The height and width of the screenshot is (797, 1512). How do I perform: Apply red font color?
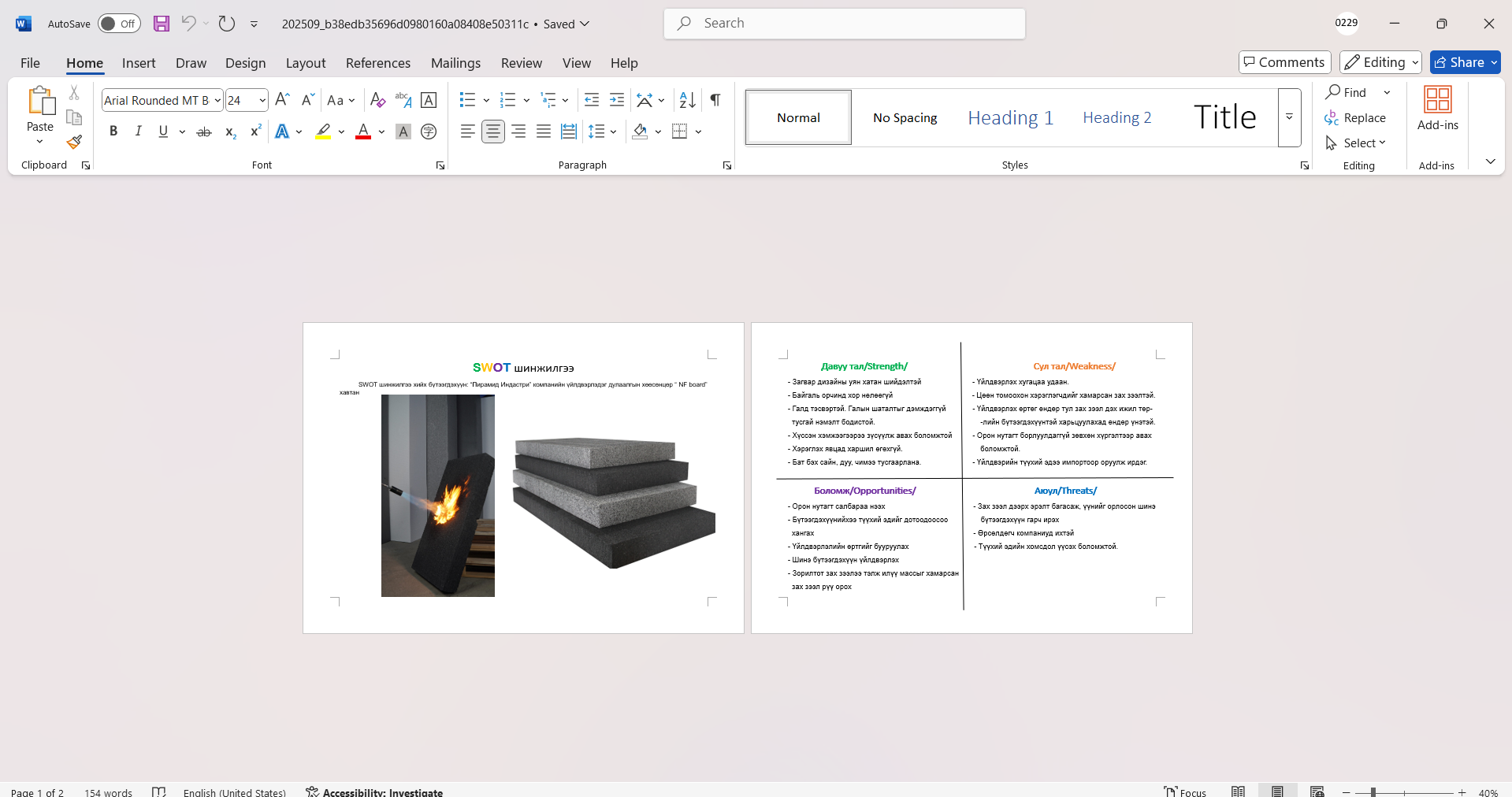point(363,132)
